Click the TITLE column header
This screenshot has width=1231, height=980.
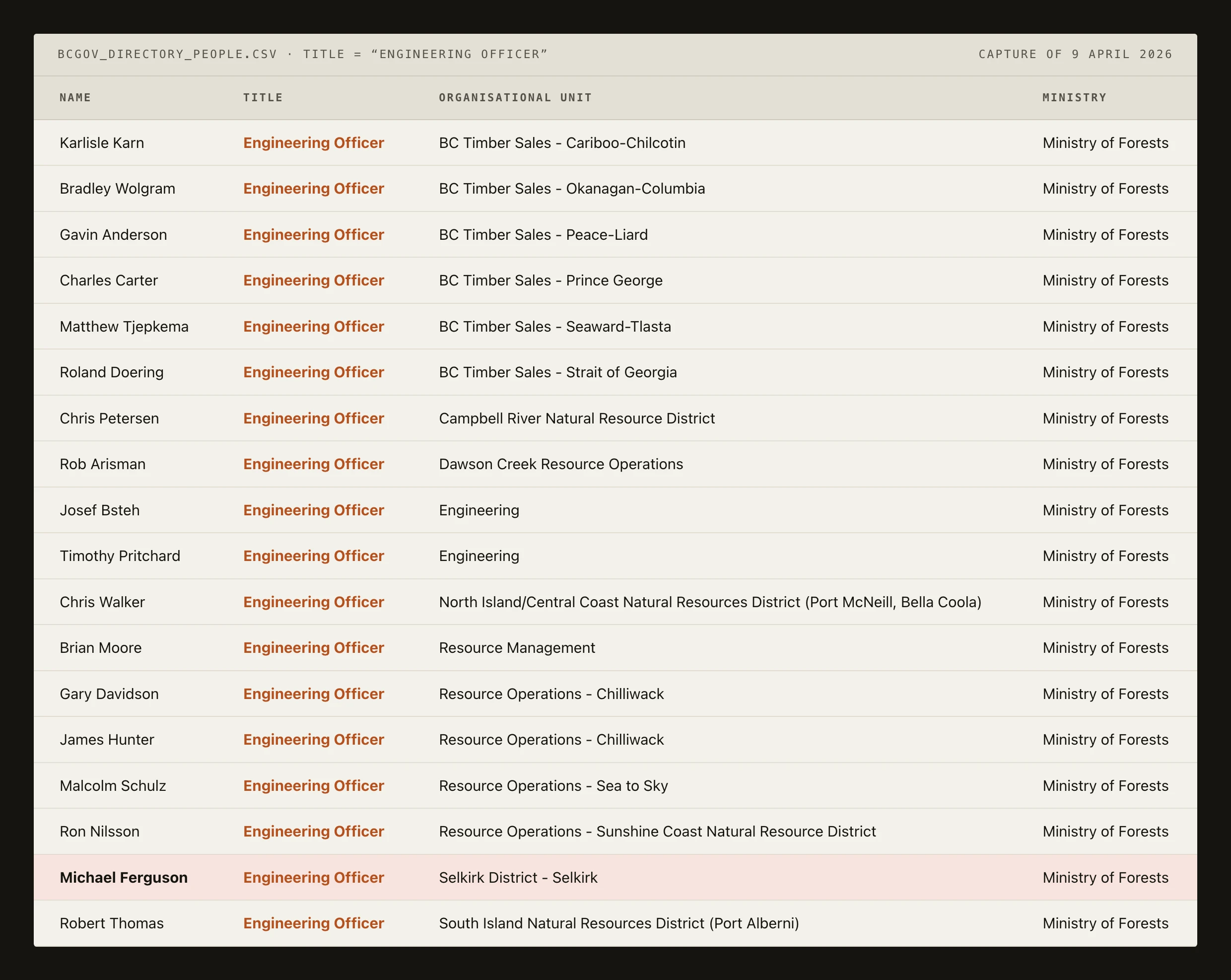[x=263, y=98]
